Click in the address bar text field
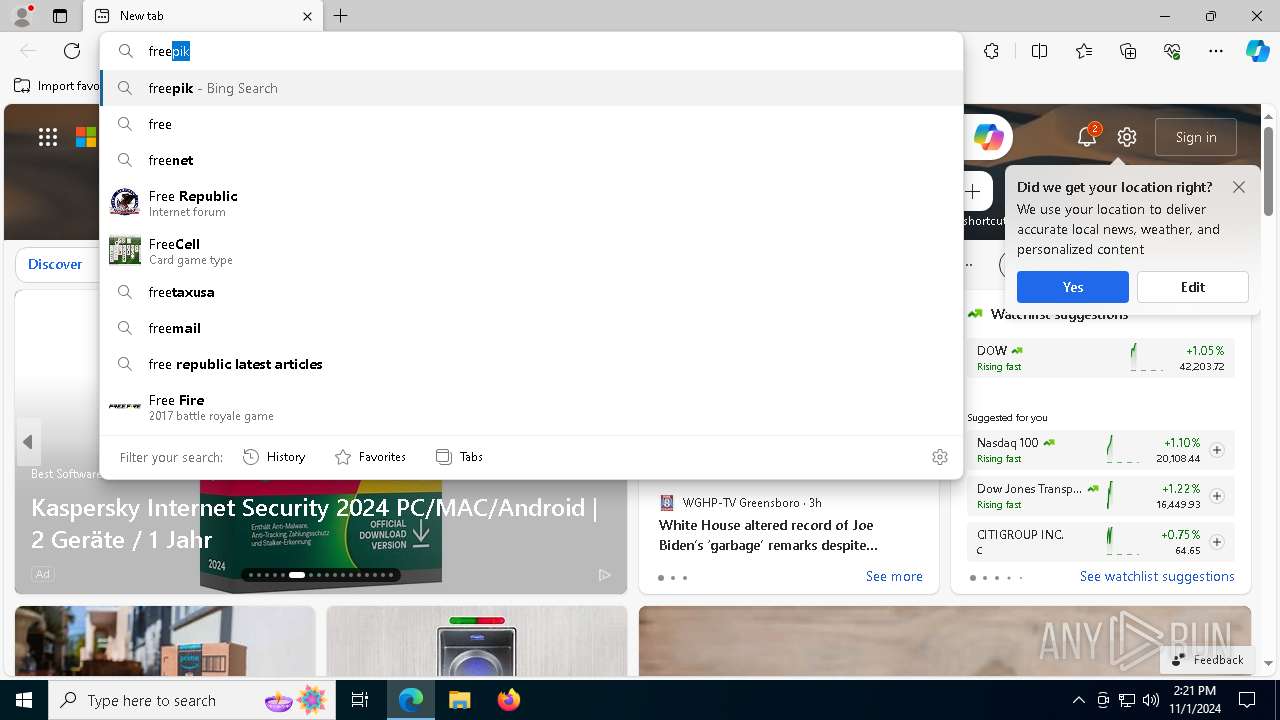 pyautogui.click(x=550, y=51)
